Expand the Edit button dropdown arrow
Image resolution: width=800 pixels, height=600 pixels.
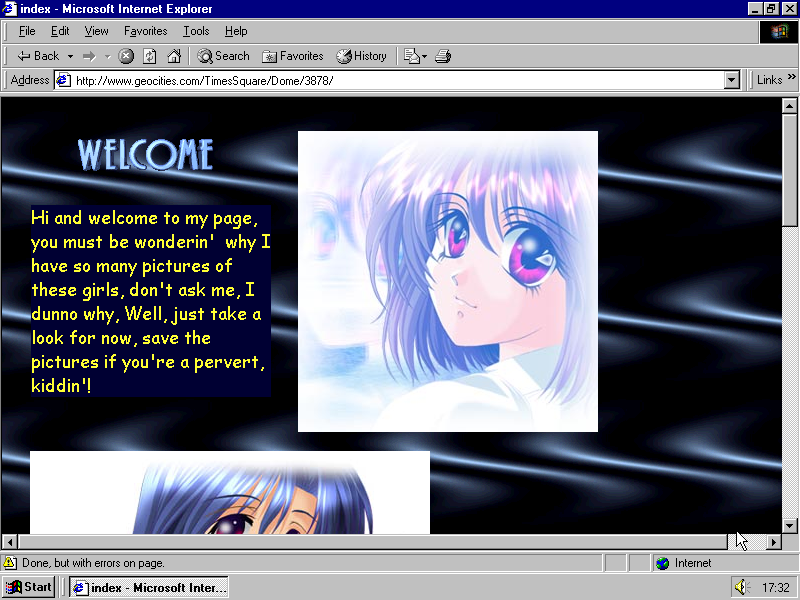[424, 56]
